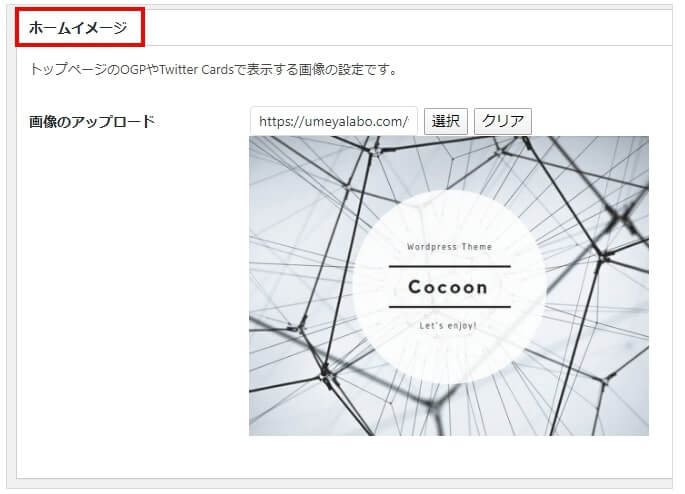This screenshot has height=494, width=685.
Task: Click the OGP word in the description
Action: tap(132, 69)
